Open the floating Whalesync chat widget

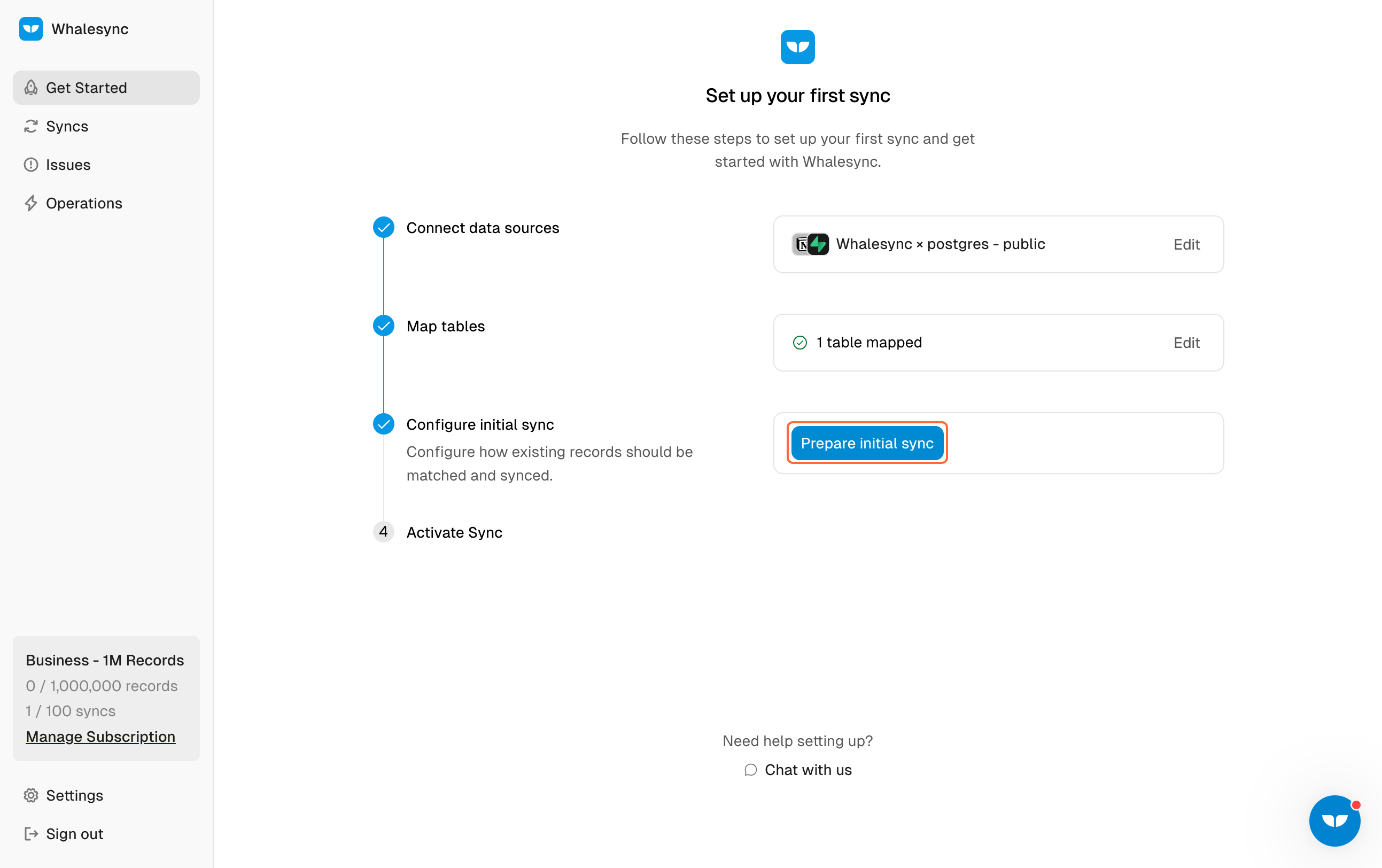(1334, 821)
